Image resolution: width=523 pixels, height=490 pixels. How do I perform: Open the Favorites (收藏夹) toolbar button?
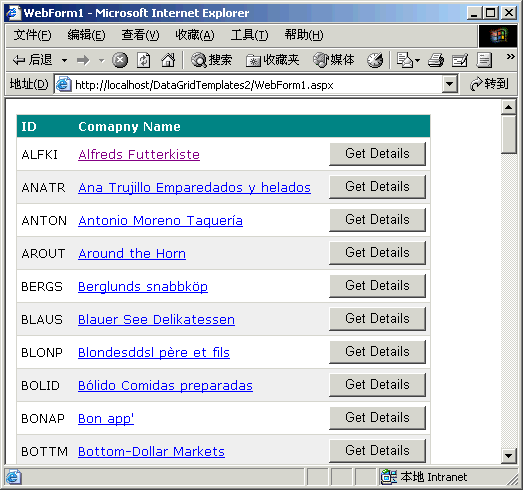(x=273, y=60)
